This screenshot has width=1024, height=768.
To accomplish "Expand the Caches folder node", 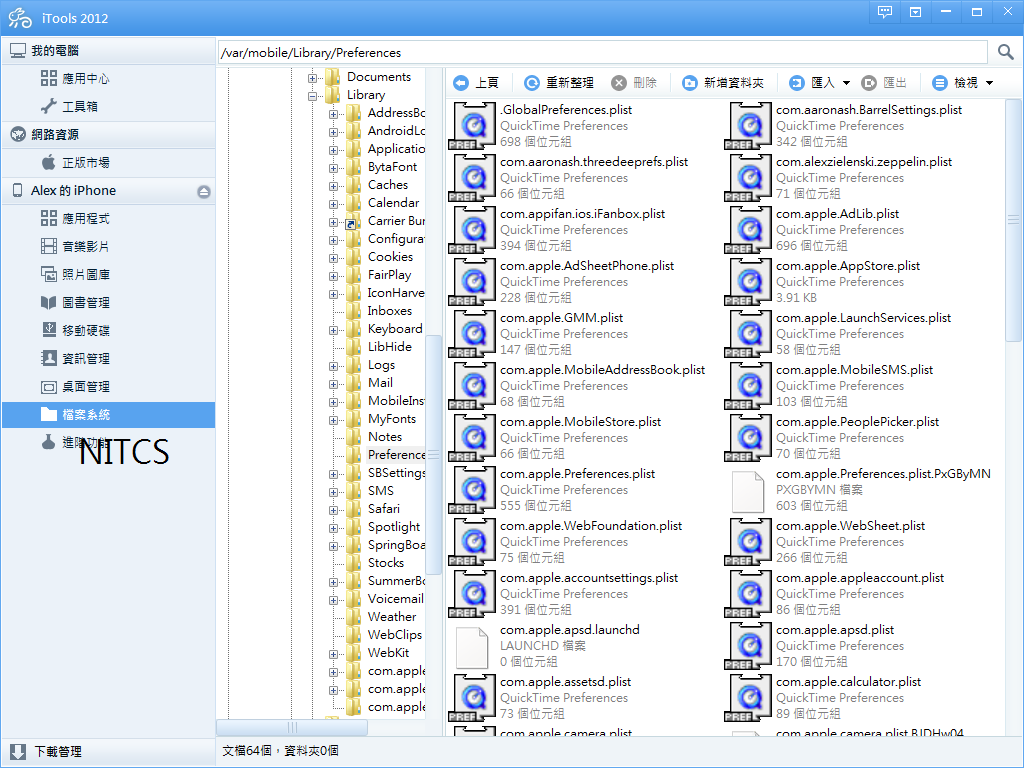I will [333, 186].
